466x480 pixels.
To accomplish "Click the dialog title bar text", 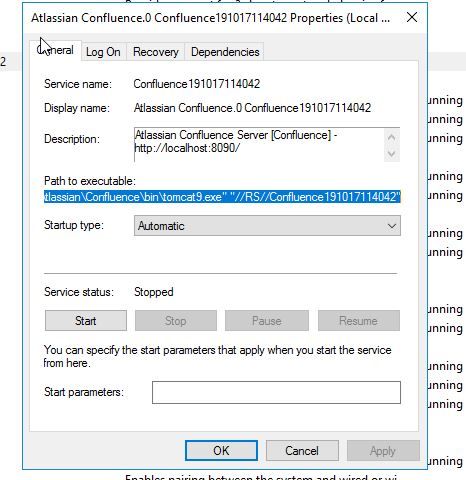I will pos(210,18).
